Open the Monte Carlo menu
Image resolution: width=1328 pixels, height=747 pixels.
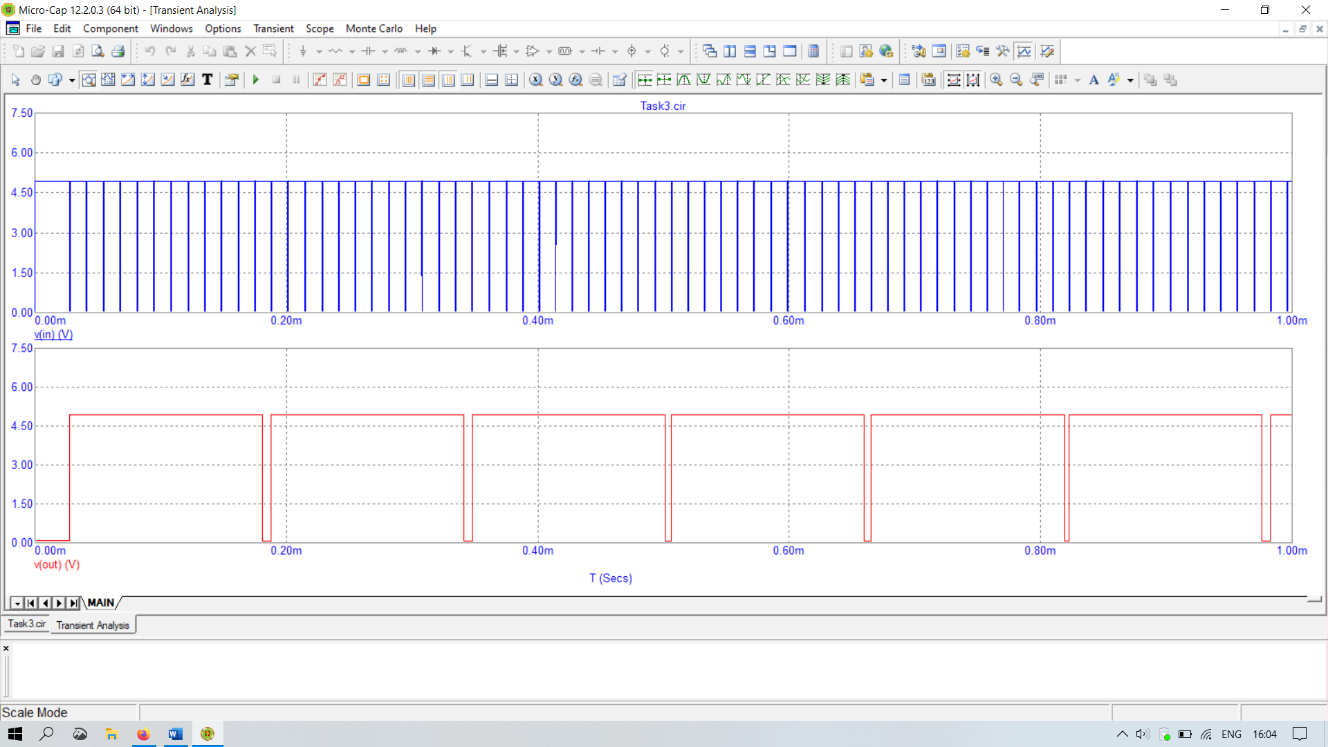tap(374, 29)
